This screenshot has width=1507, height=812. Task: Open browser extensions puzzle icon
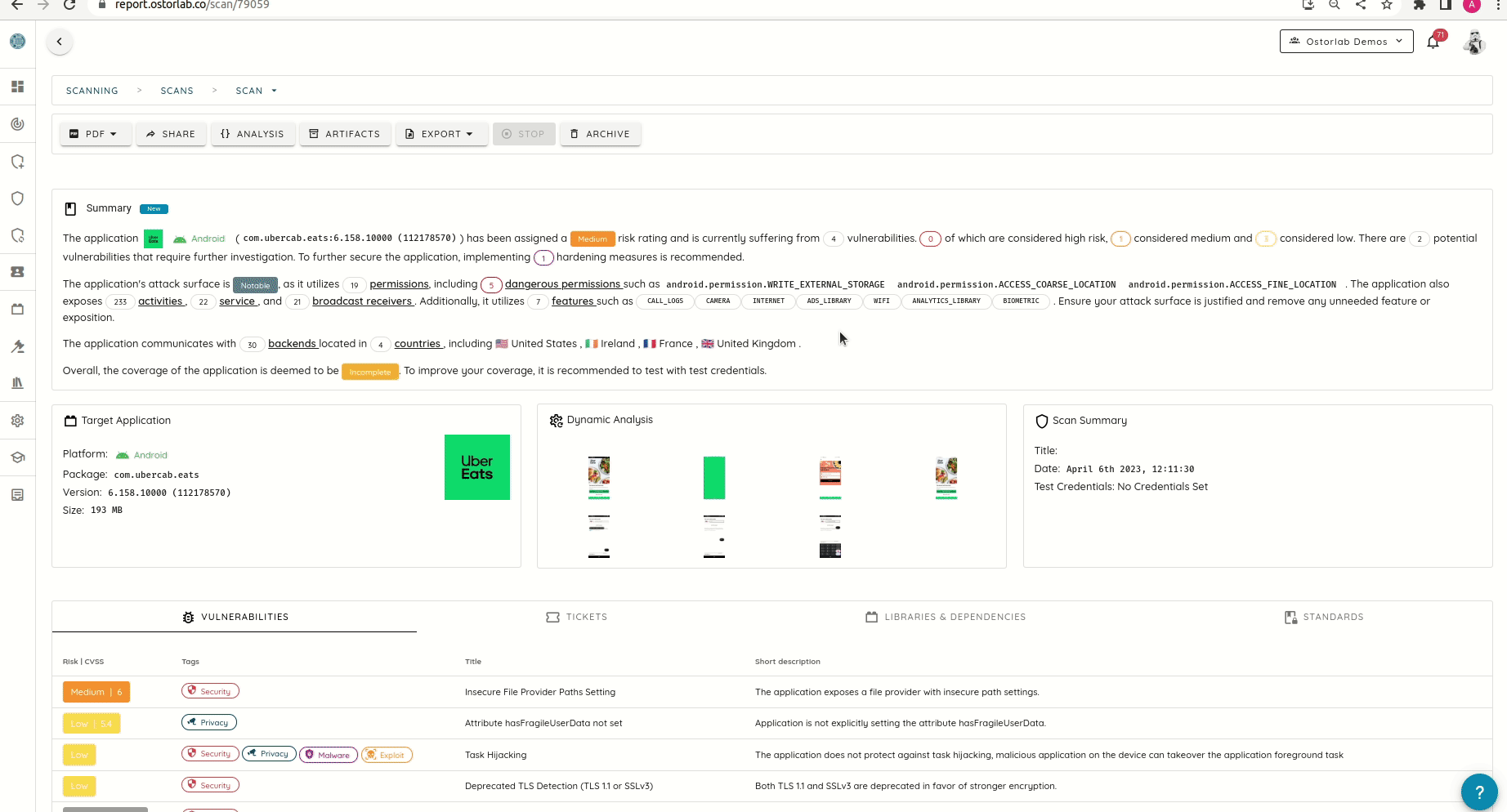pyautogui.click(x=1420, y=5)
